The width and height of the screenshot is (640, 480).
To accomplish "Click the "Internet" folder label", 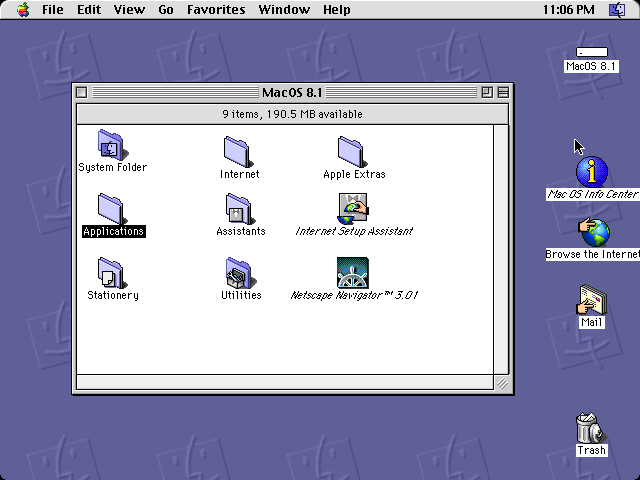I will pyautogui.click(x=240, y=174).
